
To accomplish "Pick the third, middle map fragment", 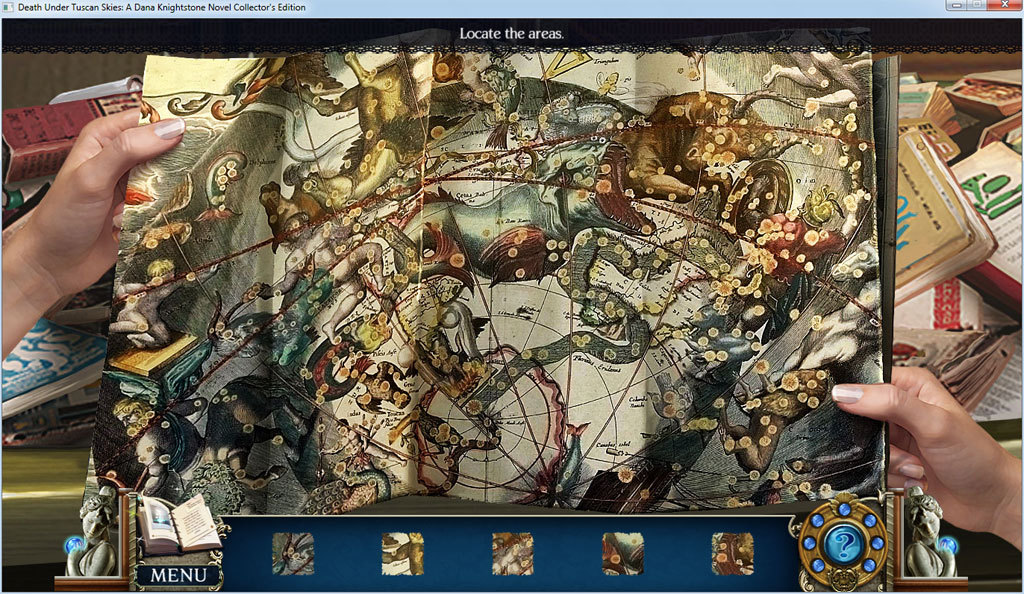I will pos(513,554).
